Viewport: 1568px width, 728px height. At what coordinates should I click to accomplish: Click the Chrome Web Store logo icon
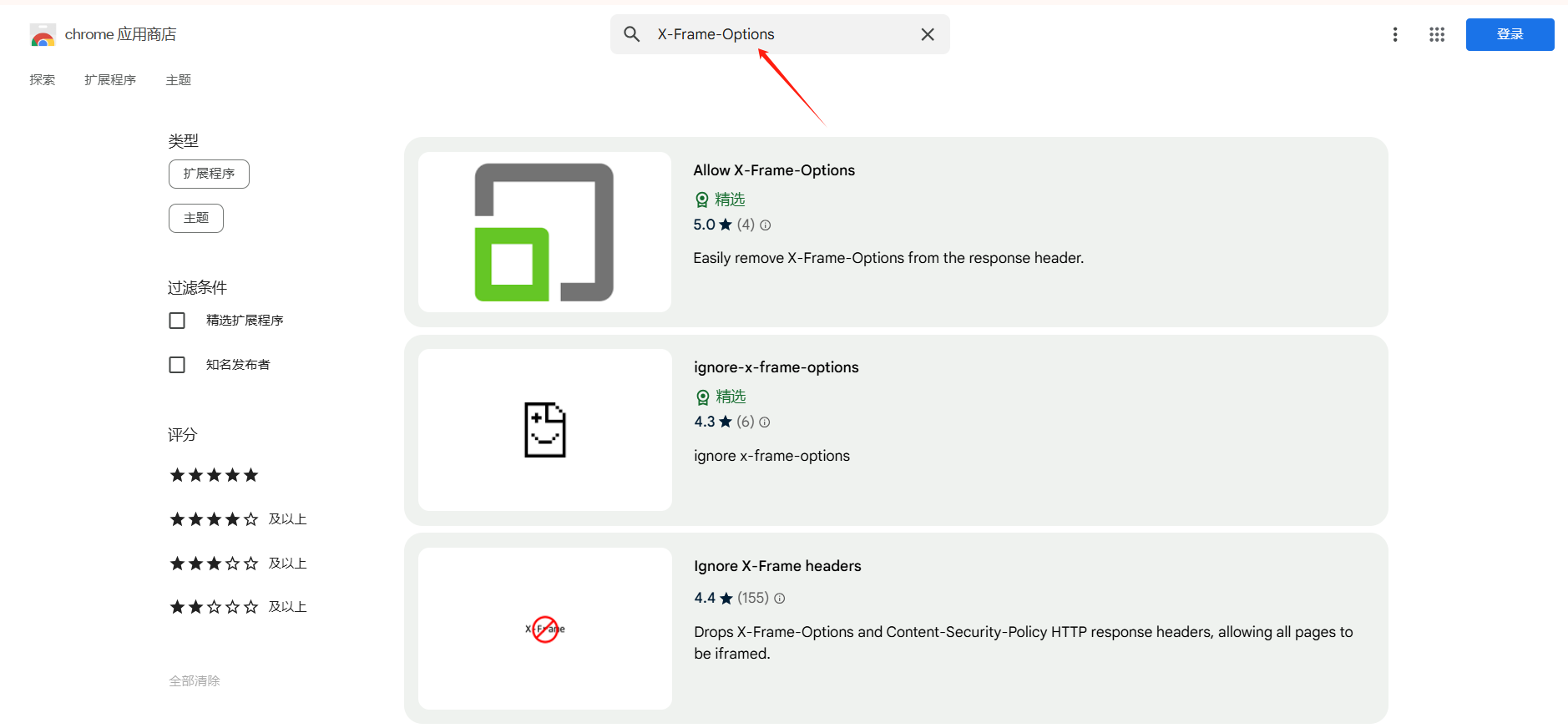(43, 34)
